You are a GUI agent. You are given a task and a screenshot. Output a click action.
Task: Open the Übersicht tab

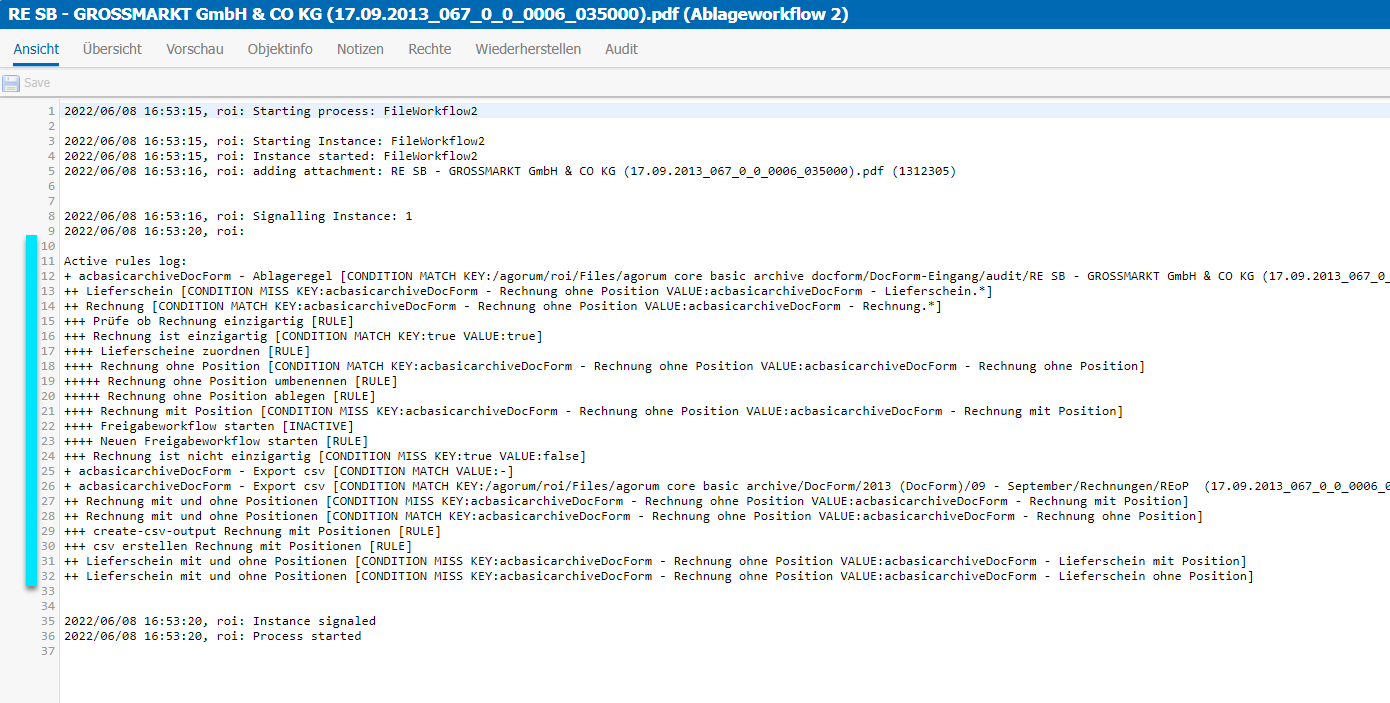click(x=112, y=49)
